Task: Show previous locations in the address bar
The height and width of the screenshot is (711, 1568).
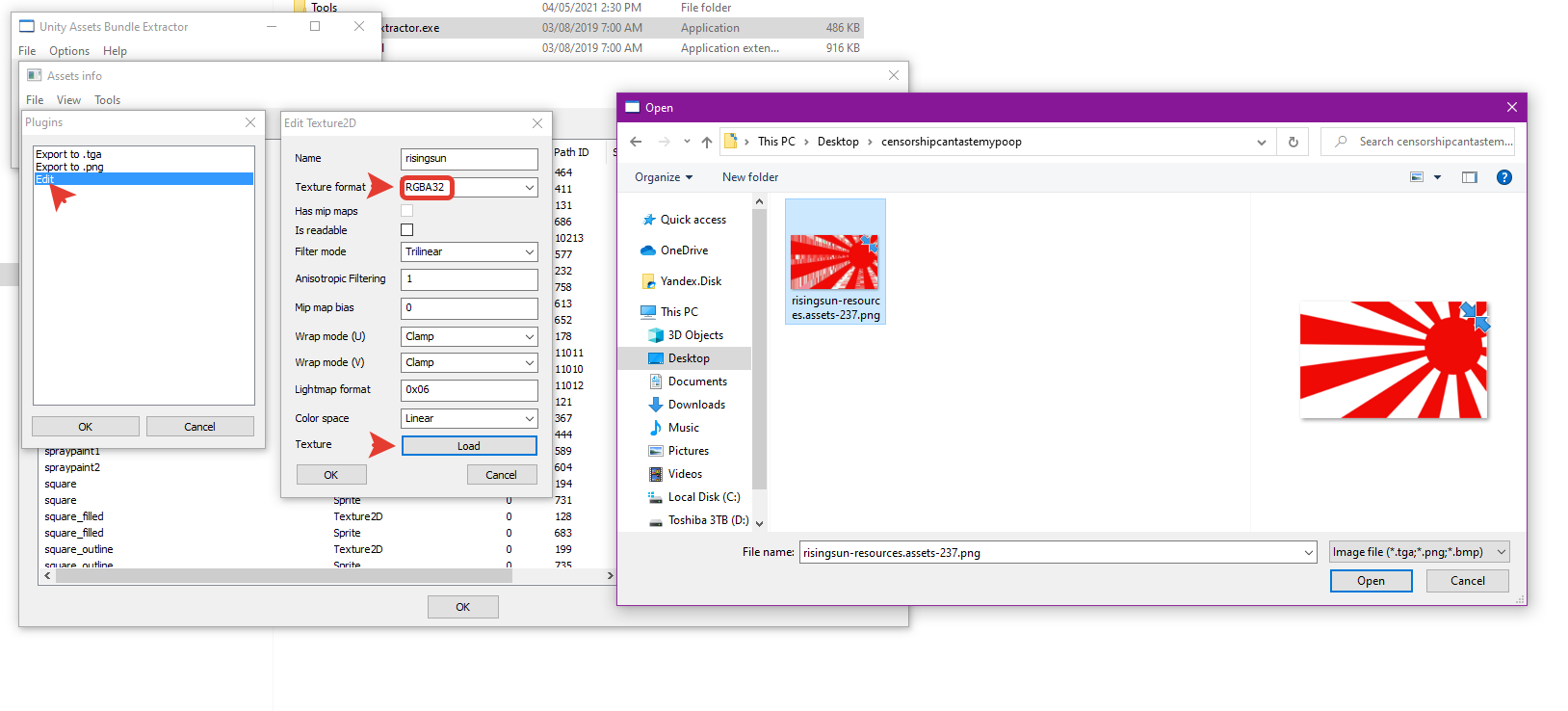Action: [x=1262, y=142]
